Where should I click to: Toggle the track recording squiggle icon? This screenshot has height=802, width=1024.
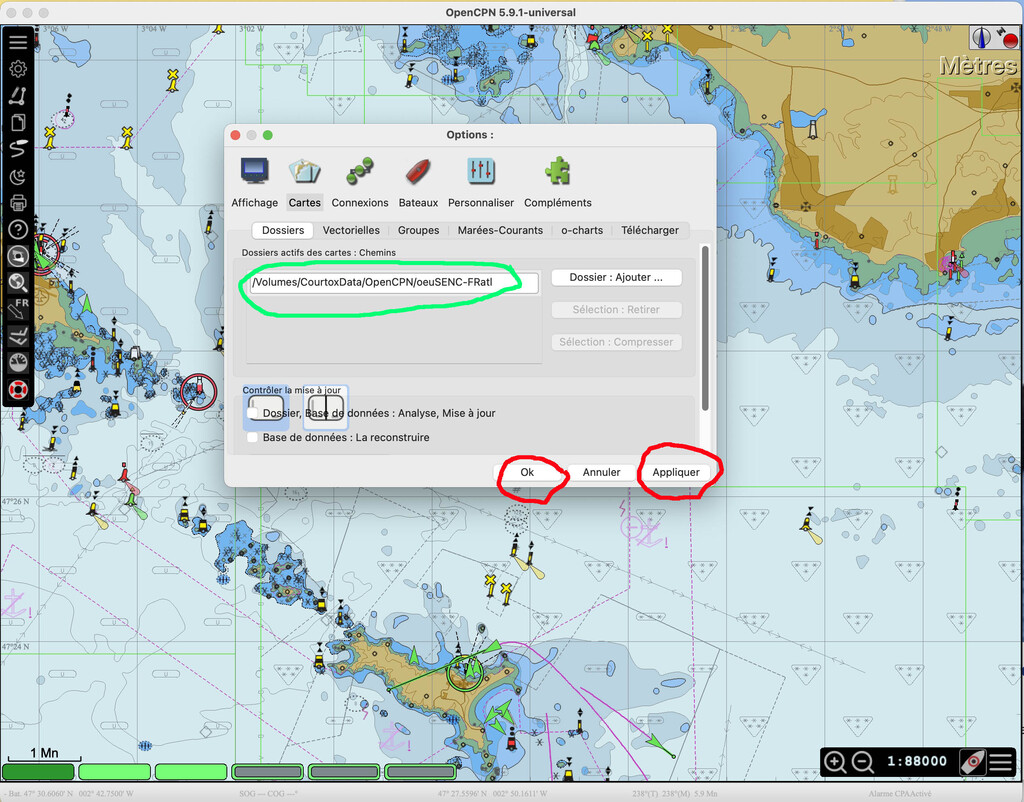click(18, 149)
